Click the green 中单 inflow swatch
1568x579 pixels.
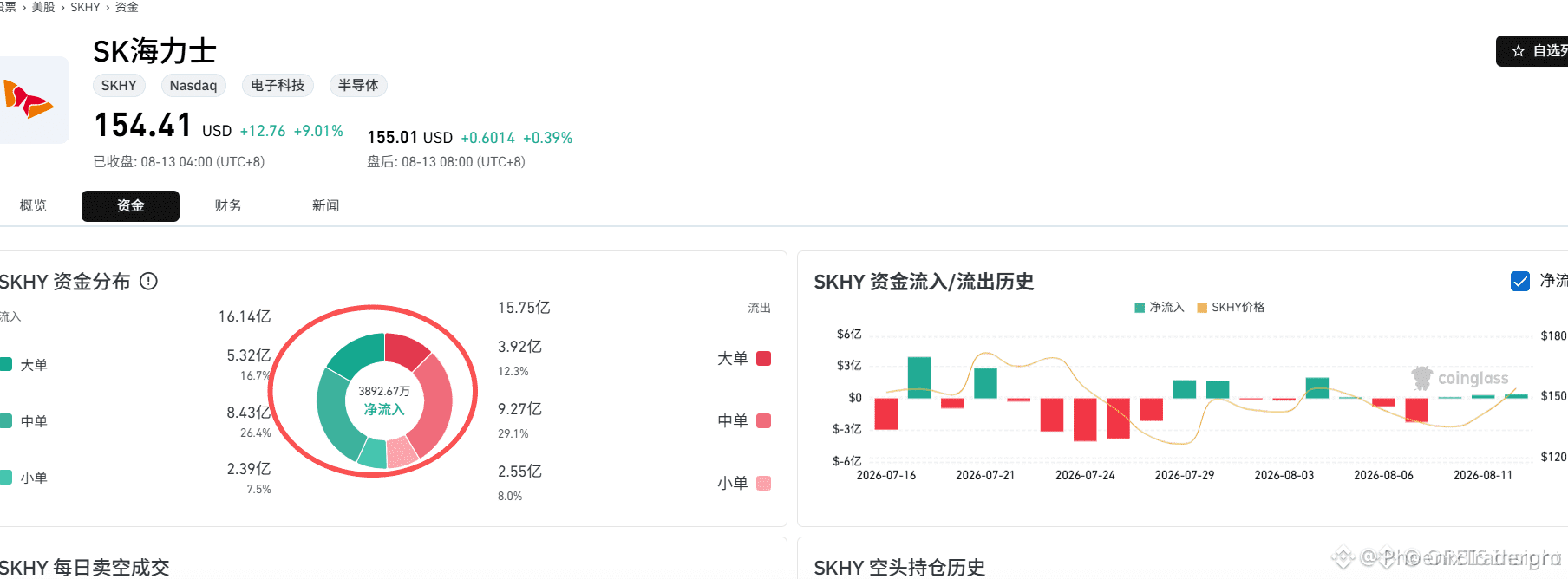[6, 421]
